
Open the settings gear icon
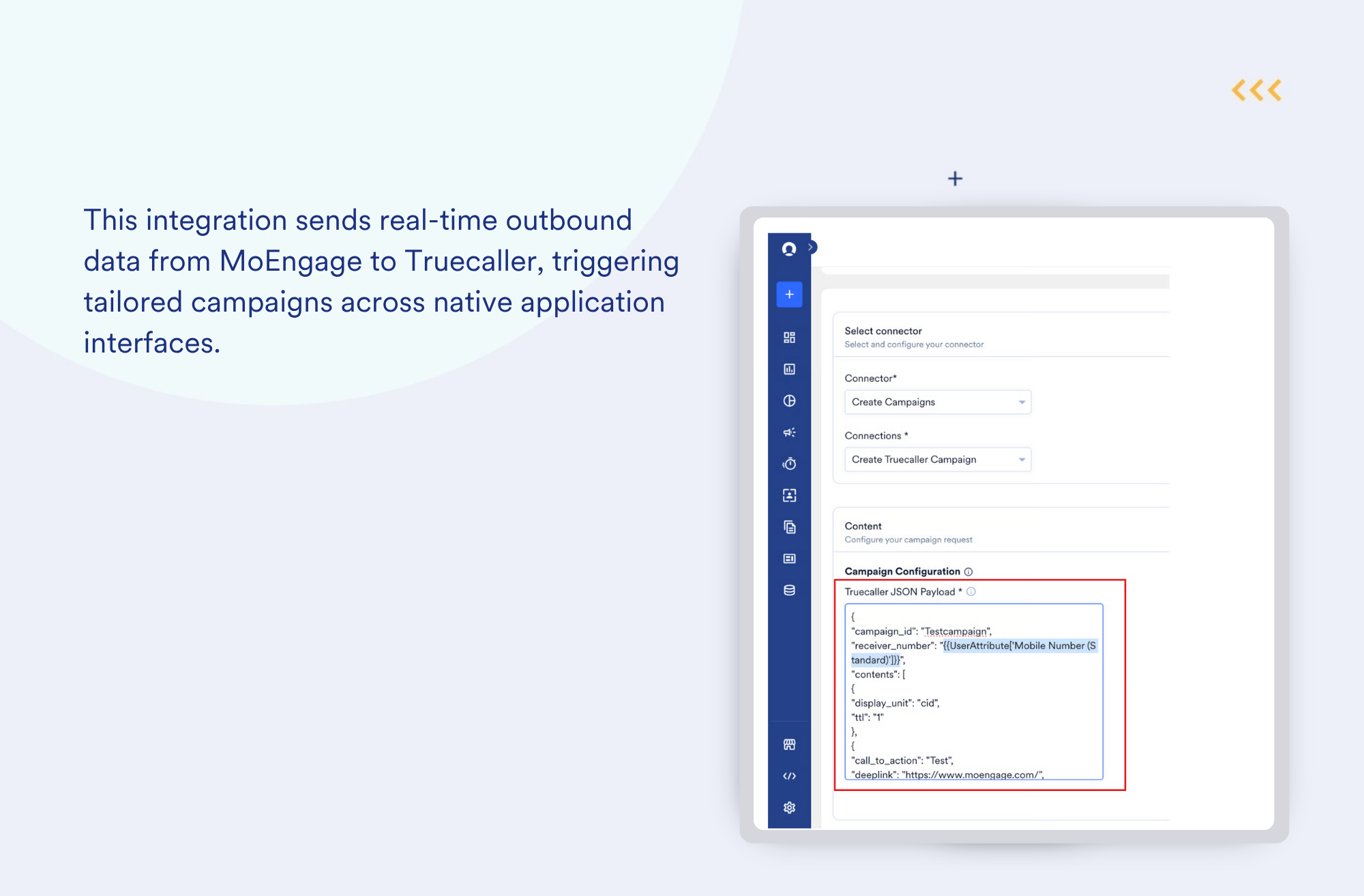[789, 807]
